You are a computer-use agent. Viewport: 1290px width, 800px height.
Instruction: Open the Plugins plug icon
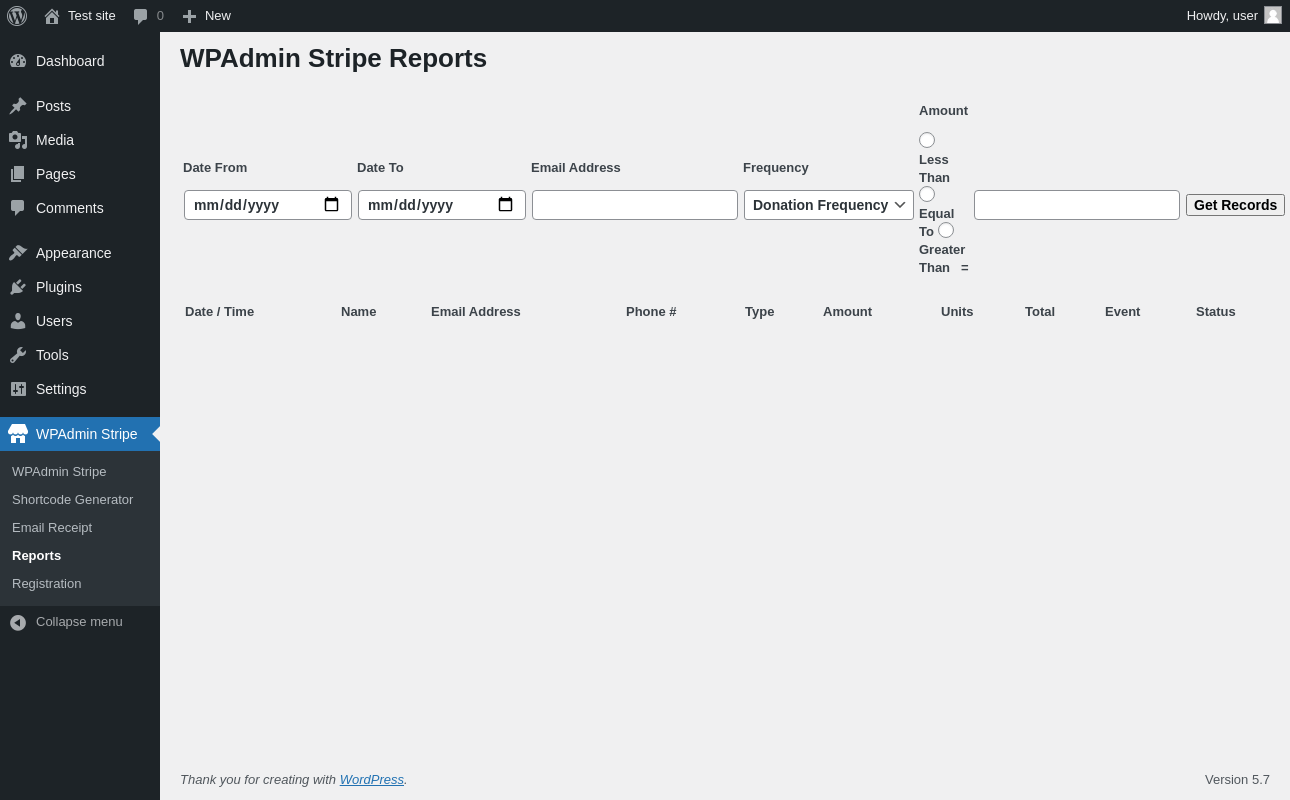(18, 287)
